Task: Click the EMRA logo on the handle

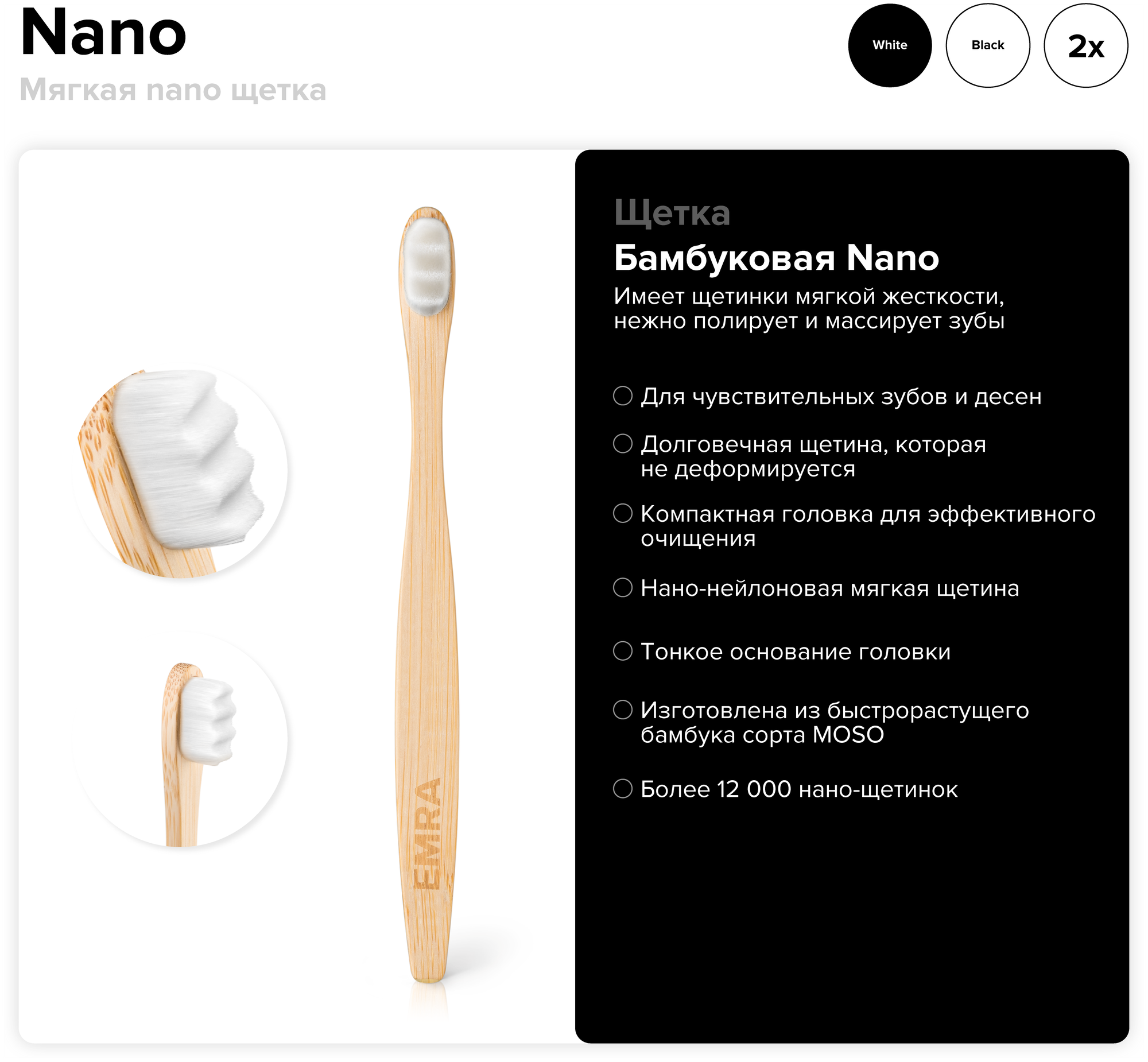Action: tap(428, 834)
